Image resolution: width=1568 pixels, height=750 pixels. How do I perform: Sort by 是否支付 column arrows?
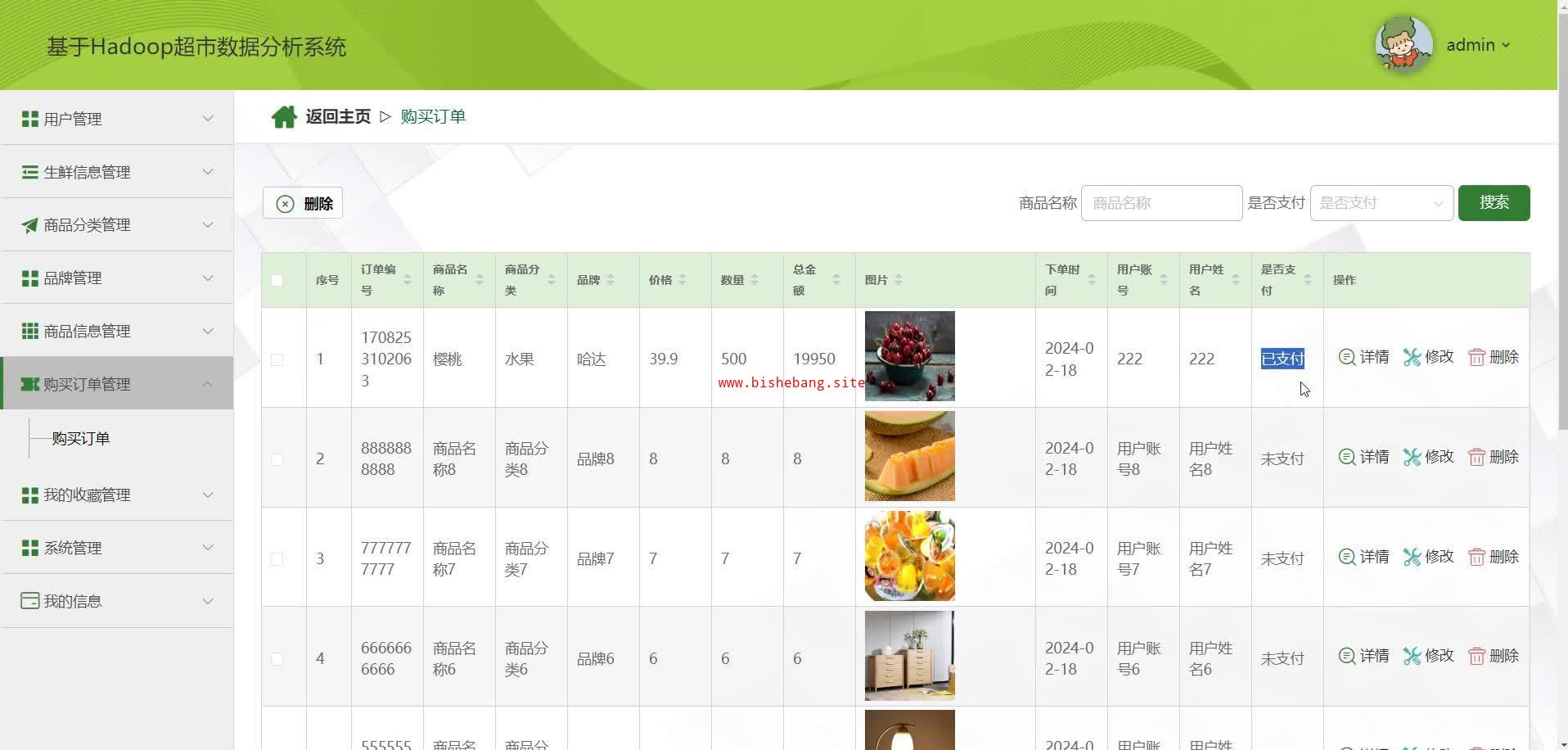(1308, 280)
